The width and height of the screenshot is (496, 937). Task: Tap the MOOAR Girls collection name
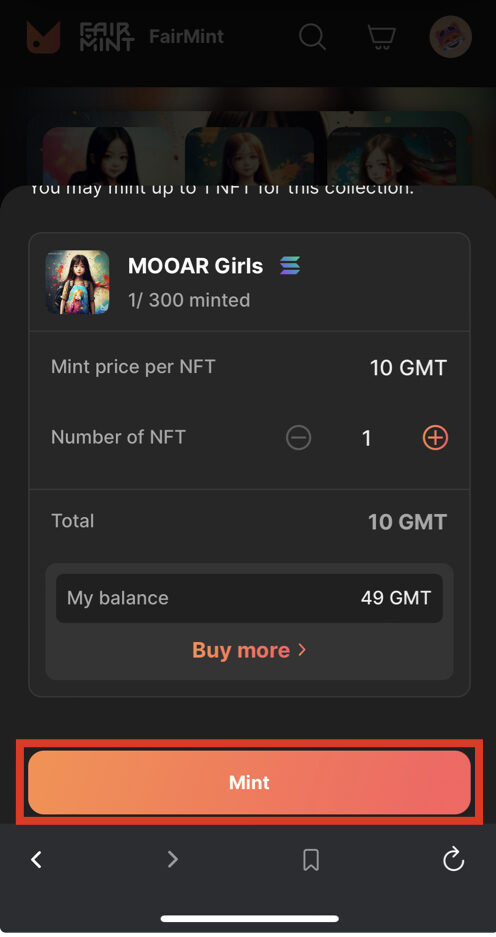point(195,266)
